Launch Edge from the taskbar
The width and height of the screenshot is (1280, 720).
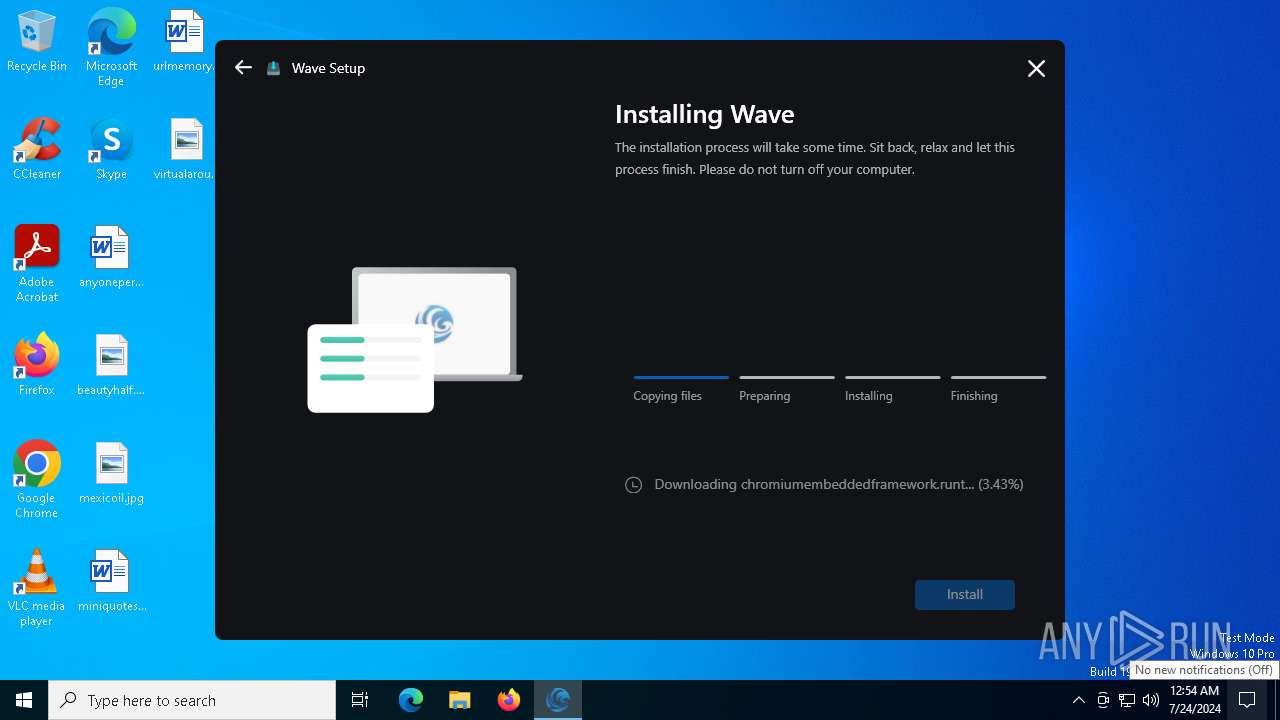click(x=411, y=700)
